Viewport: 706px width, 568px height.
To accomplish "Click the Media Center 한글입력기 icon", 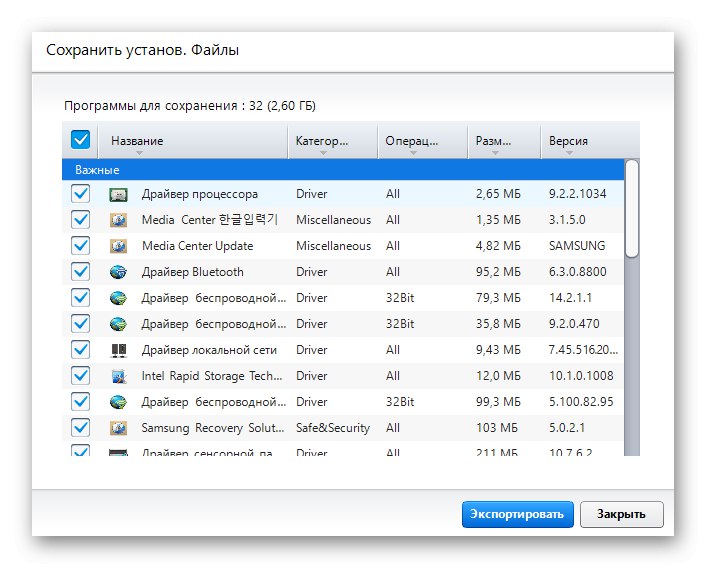I will point(118,220).
